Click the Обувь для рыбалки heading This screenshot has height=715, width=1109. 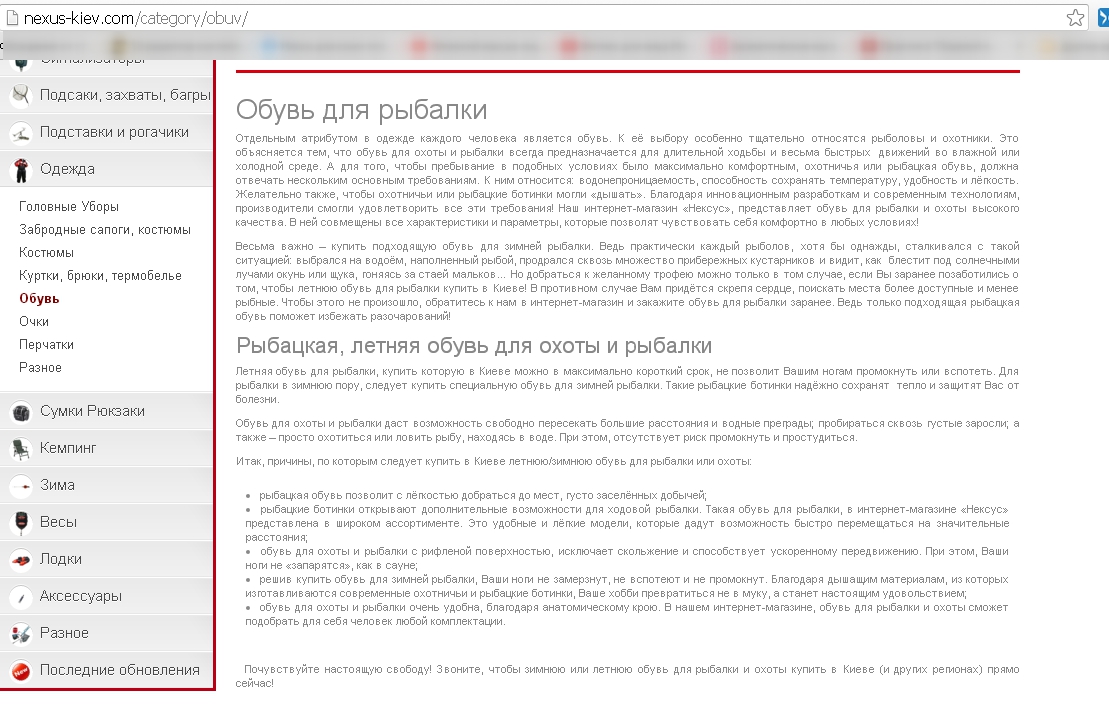pyautogui.click(x=361, y=110)
